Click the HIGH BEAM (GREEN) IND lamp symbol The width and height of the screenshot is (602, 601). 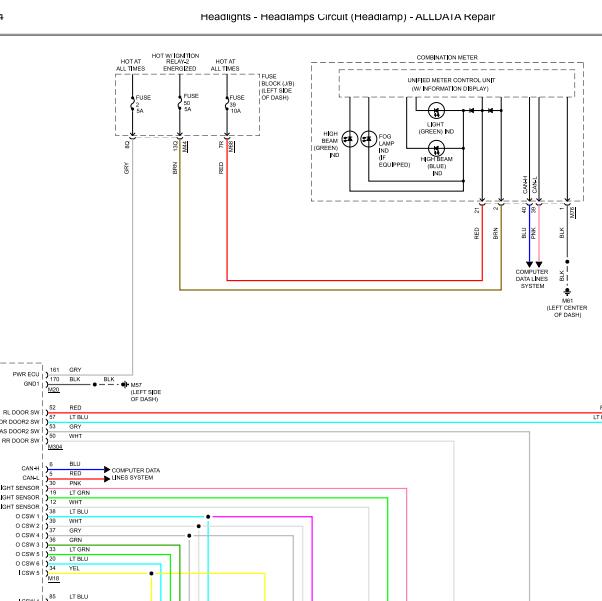point(349,139)
